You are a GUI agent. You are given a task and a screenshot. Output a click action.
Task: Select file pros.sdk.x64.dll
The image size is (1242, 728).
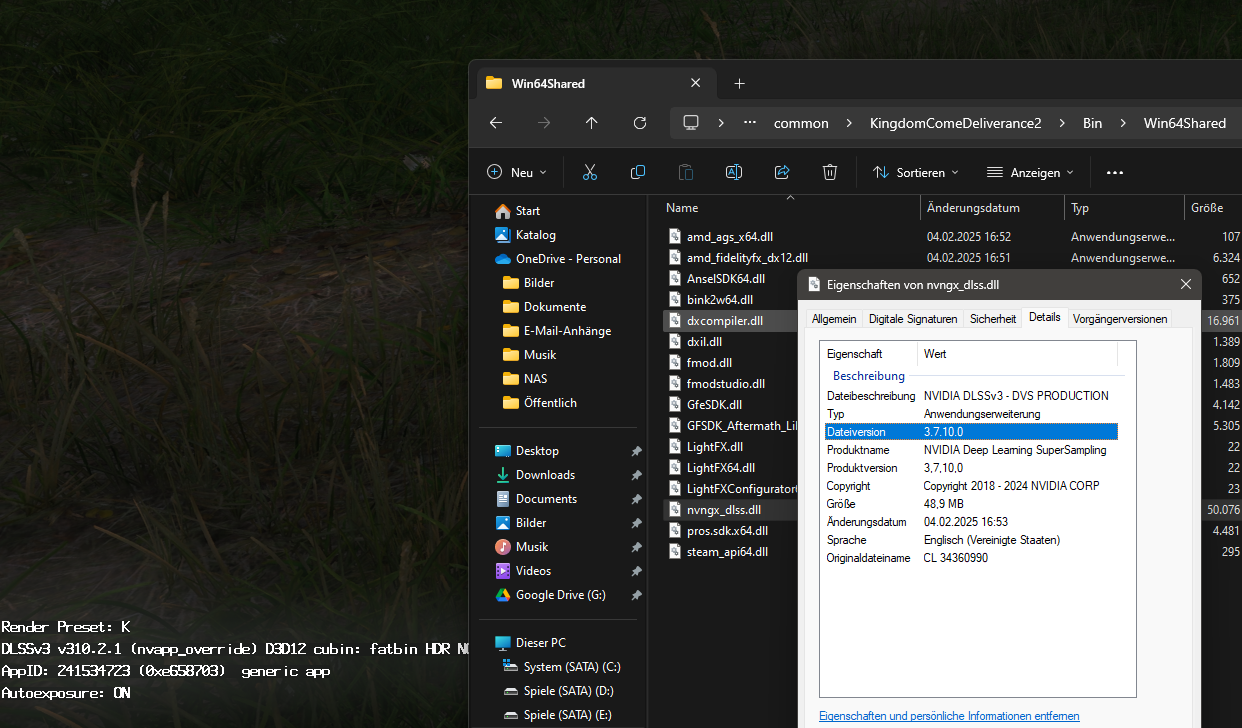727,531
